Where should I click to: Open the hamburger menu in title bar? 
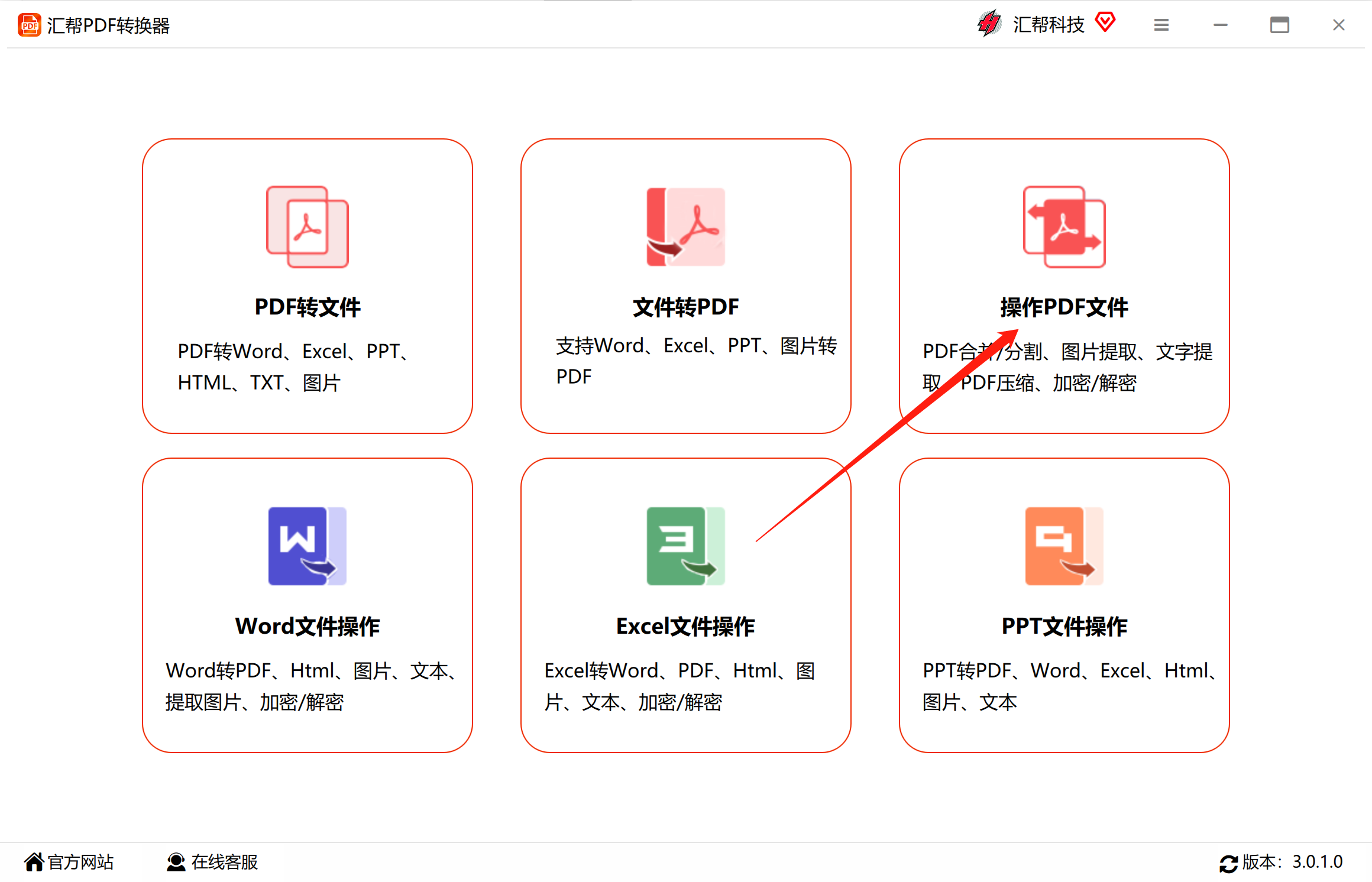pos(1161,25)
